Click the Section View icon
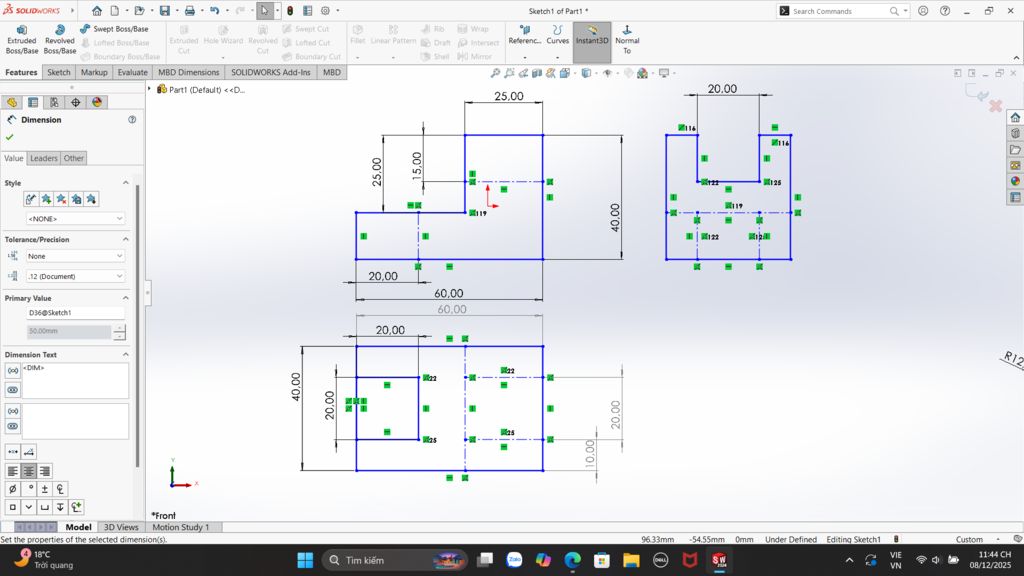This screenshot has height=576, width=1024. pyautogui.click(x=537, y=73)
